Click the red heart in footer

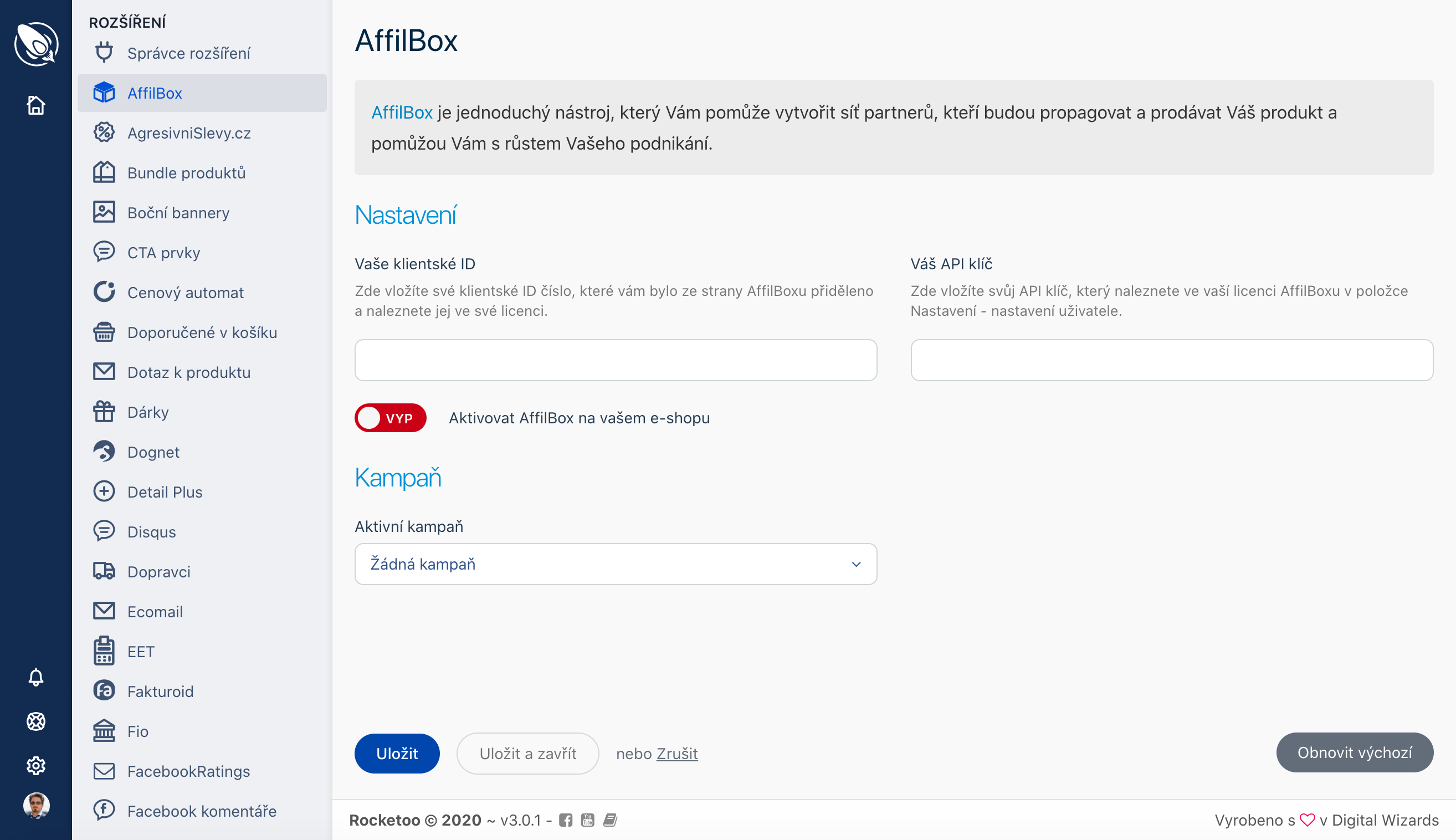point(1307,820)
